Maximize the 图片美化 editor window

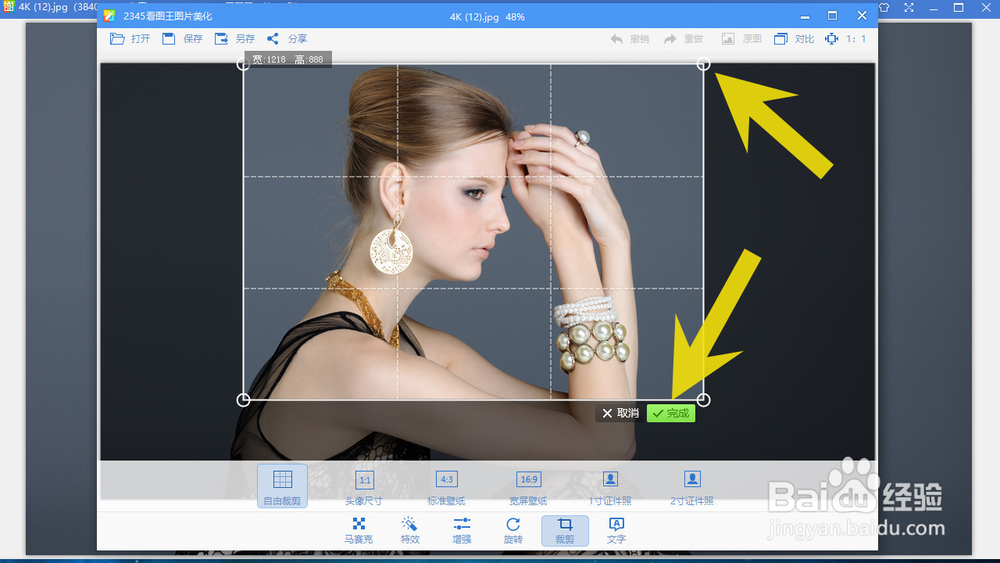(x=832, y=16)
